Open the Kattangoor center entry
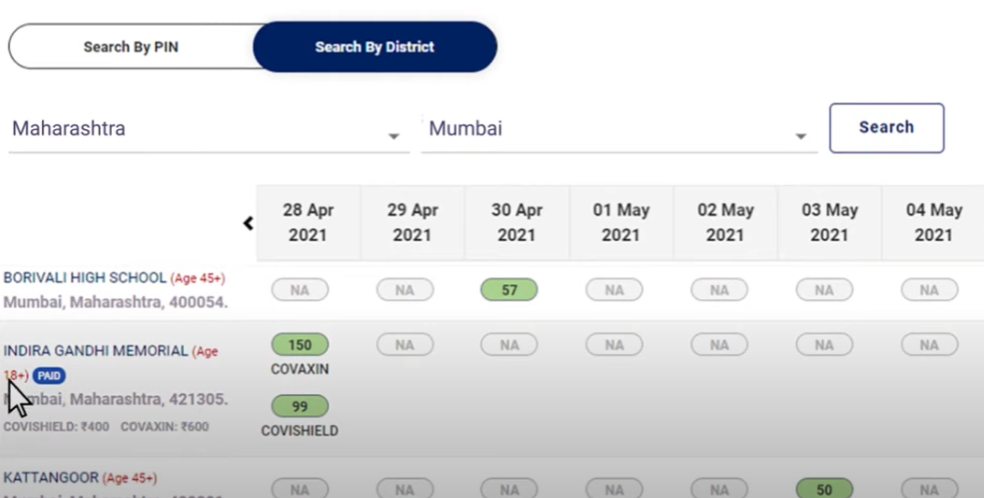 [x=51, y=478]
